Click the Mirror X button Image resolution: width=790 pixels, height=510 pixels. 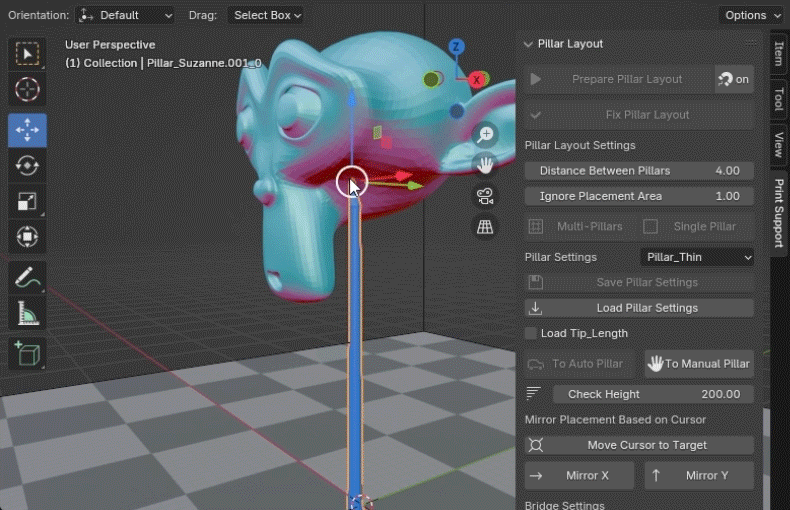tap(579, 476)
